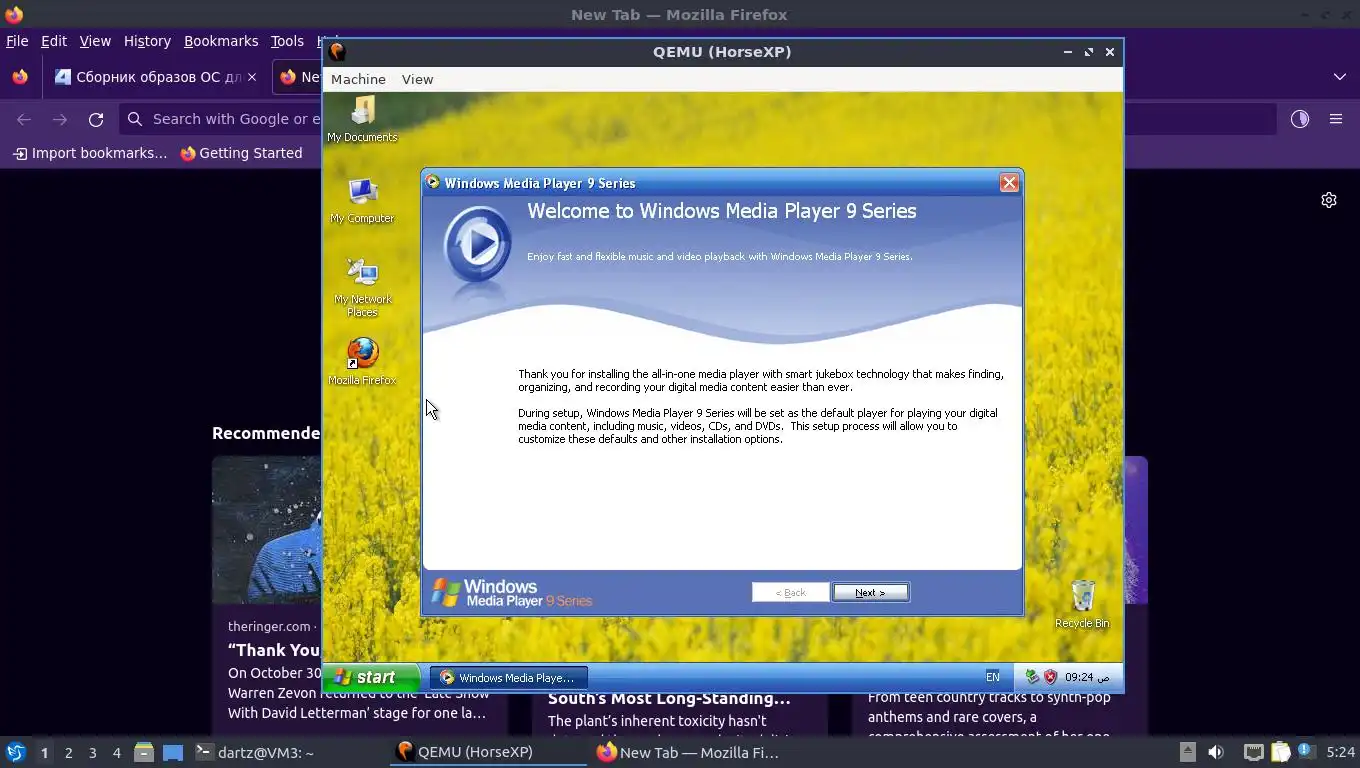
Task: Open the QEMU Machine menu
Action: click(x=358, y=79)
